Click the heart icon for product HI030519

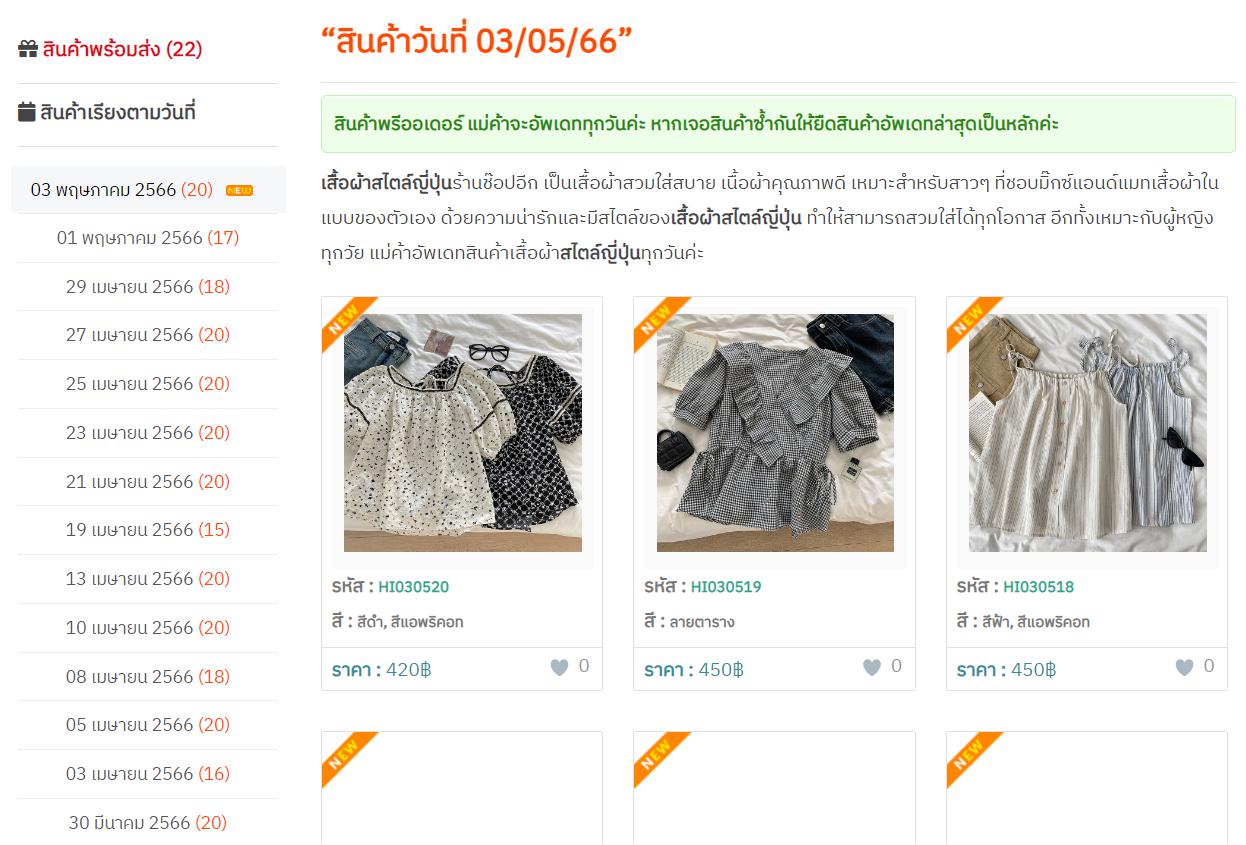point(872,667)
